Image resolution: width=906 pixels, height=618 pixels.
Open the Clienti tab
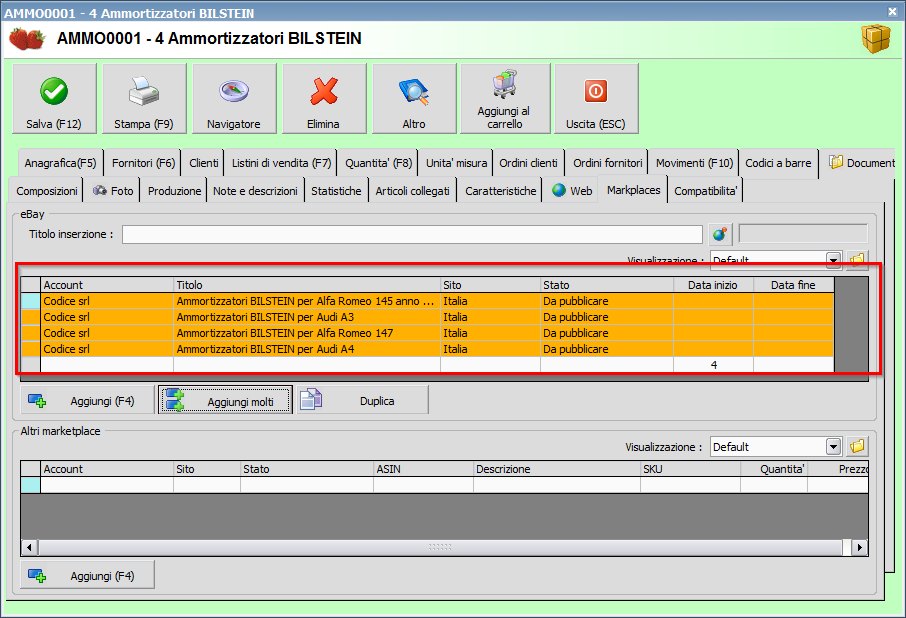pos(204,163)
